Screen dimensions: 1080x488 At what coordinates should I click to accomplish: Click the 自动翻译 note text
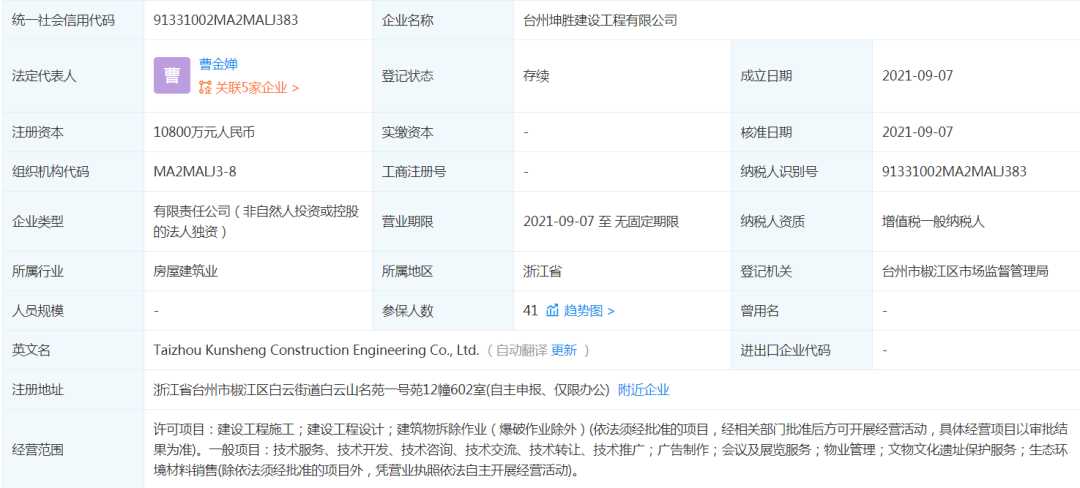pos(522,350)
